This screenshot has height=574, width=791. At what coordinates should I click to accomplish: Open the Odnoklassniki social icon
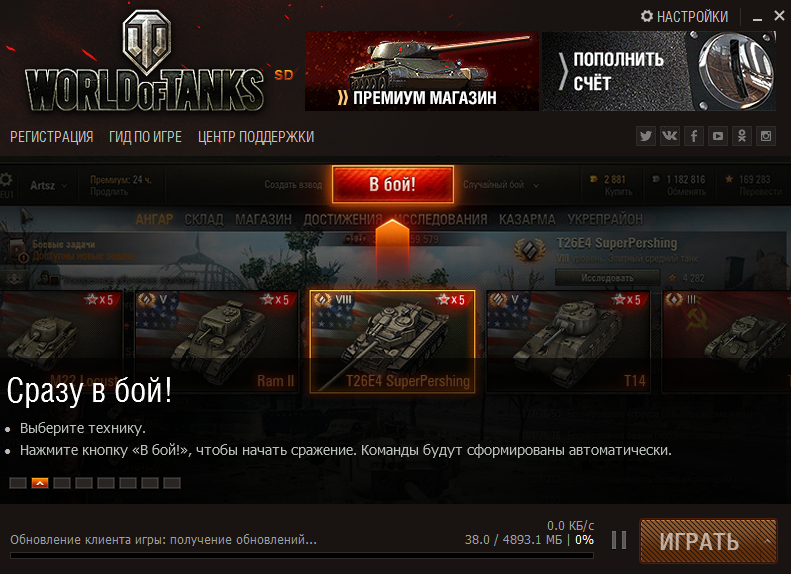click(x=742, y=136)
